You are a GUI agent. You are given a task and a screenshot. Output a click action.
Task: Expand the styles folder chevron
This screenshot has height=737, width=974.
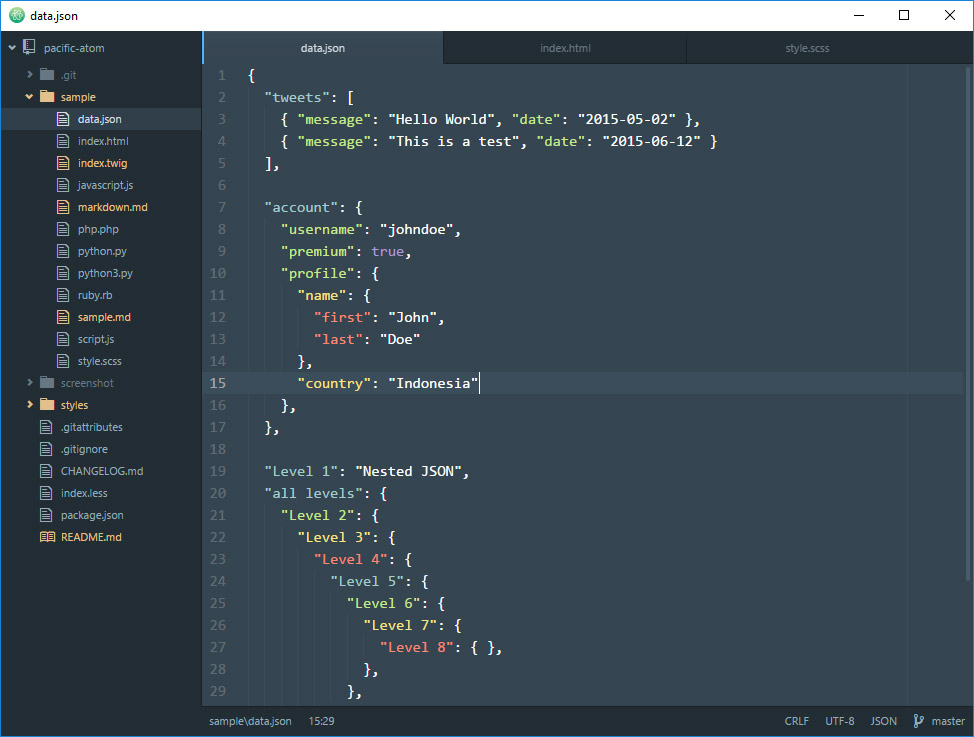point(30,405)
